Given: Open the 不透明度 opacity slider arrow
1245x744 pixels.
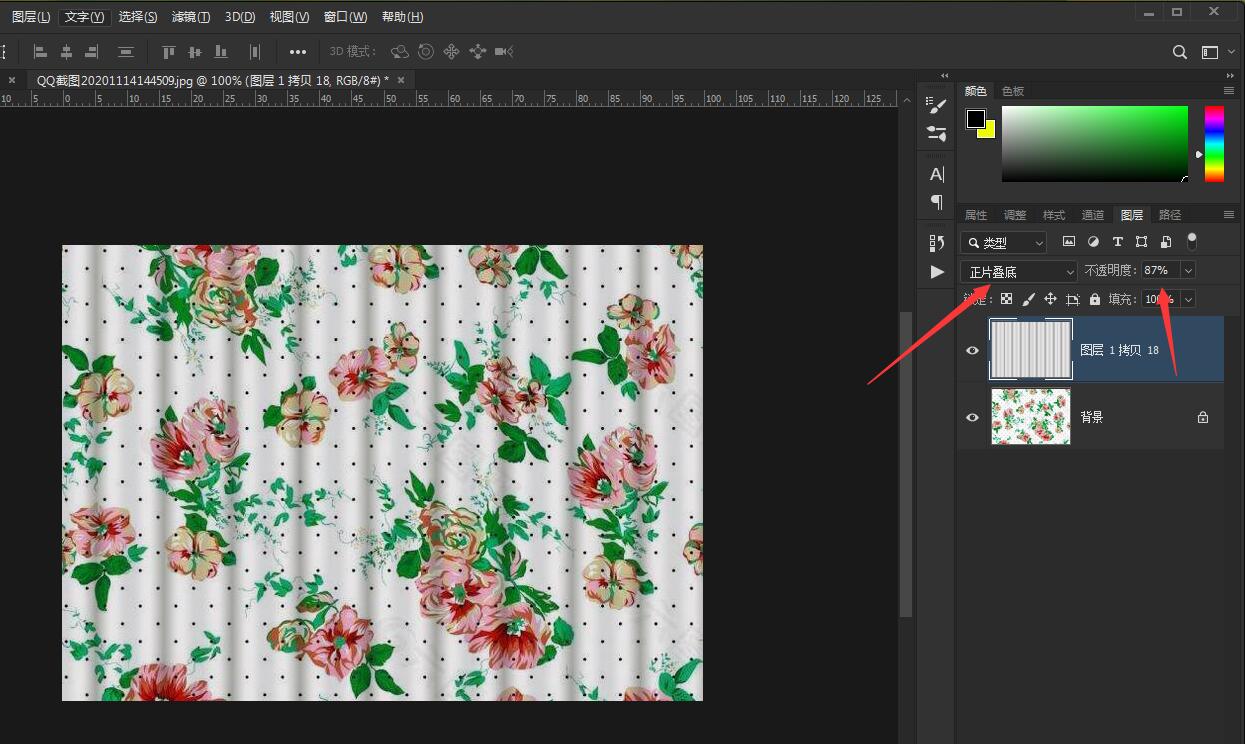Looking at the screenshot, I should coord(1188,270).
